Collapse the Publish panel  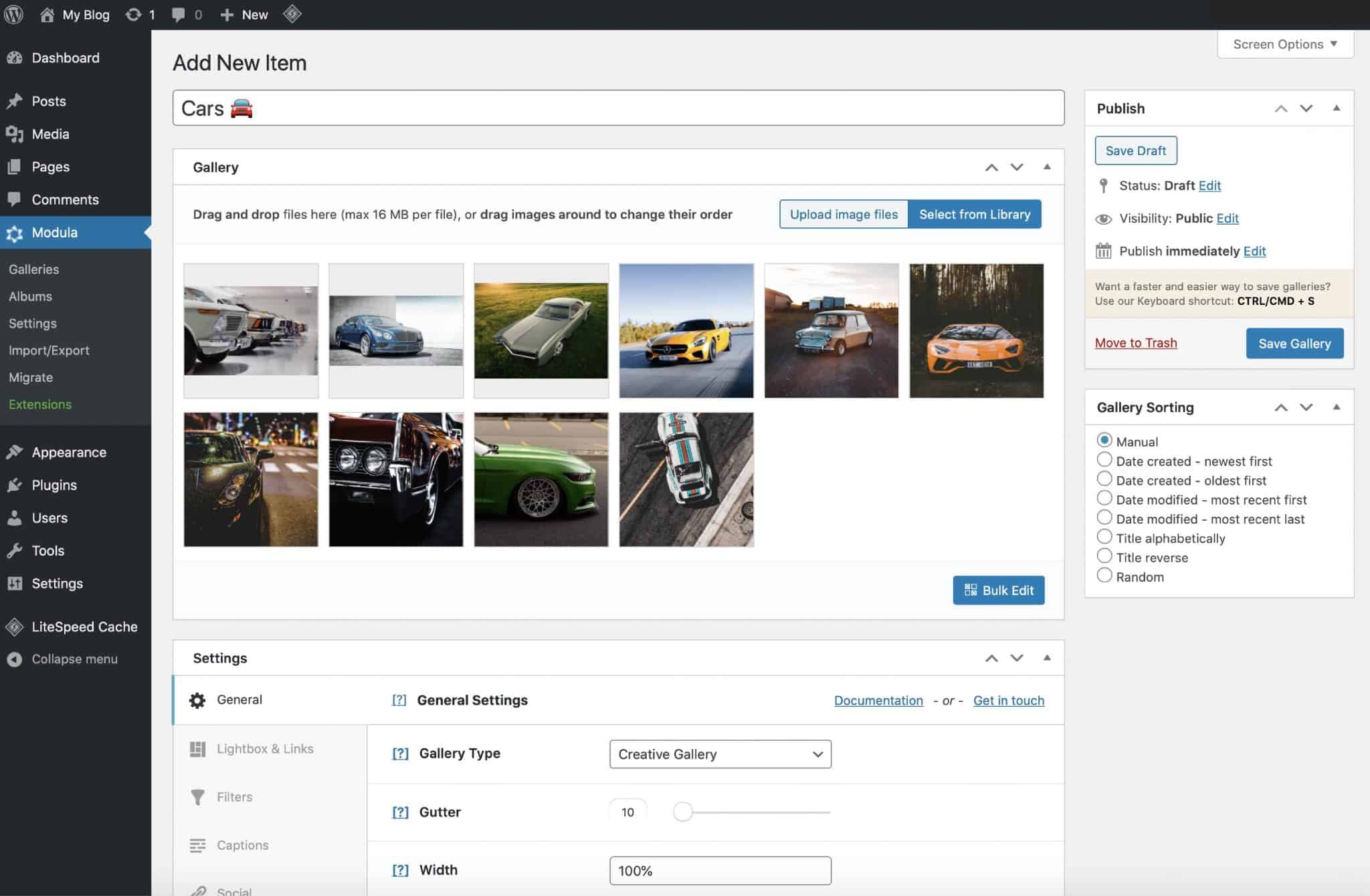pos(1336,108)
